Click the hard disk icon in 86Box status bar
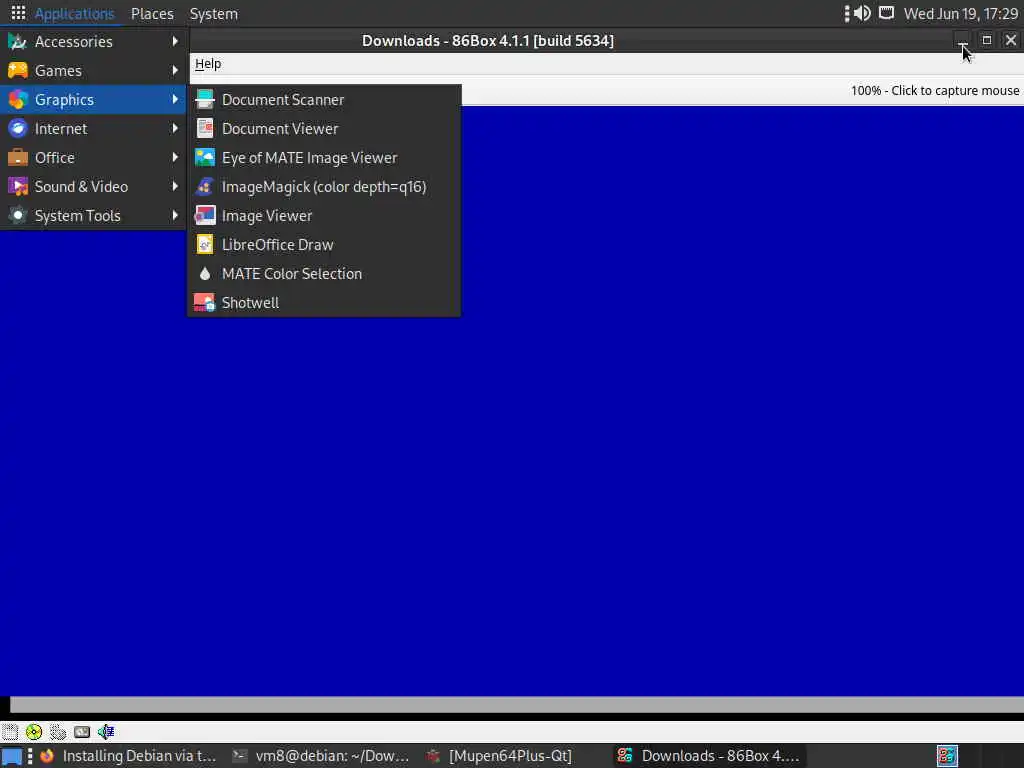This screenshot has height=768, width=1024. pyautogui.click(x=57, y=731)
